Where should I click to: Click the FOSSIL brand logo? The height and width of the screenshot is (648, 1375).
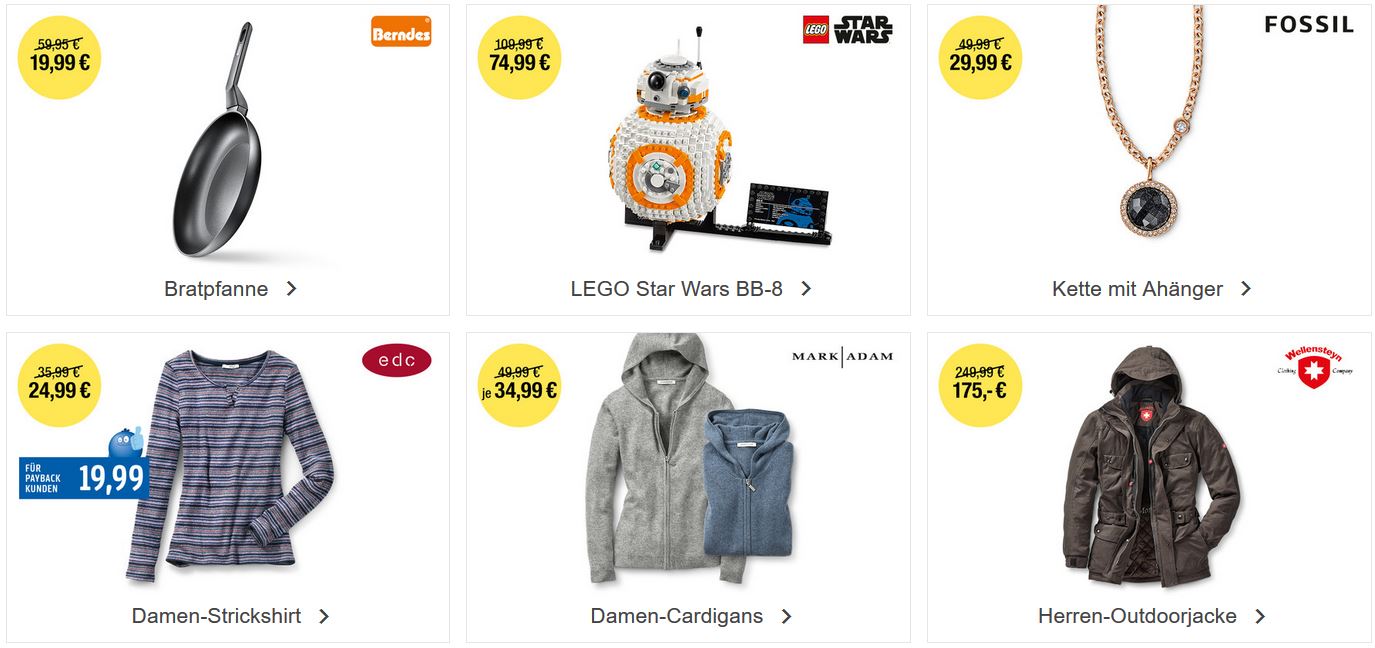point(1309,25)
